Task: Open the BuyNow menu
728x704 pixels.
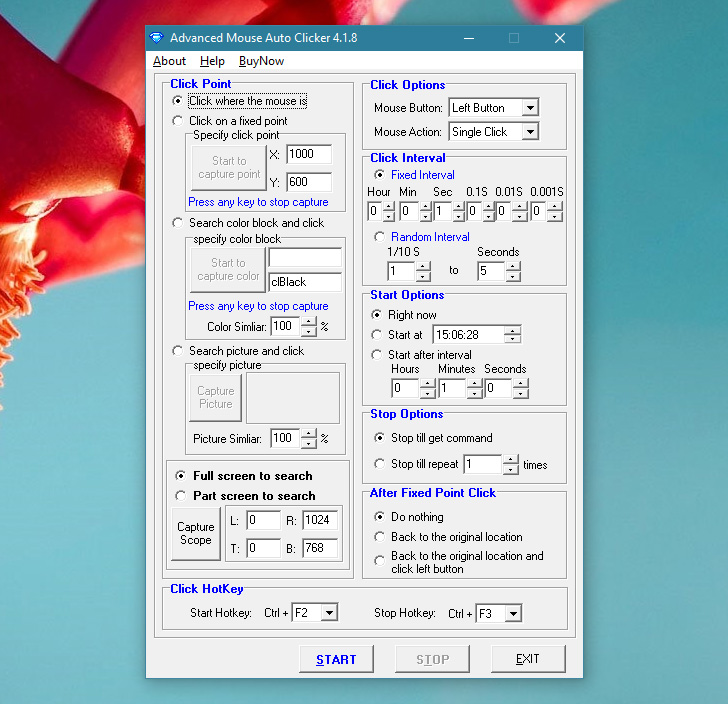Action: point(261,61)
